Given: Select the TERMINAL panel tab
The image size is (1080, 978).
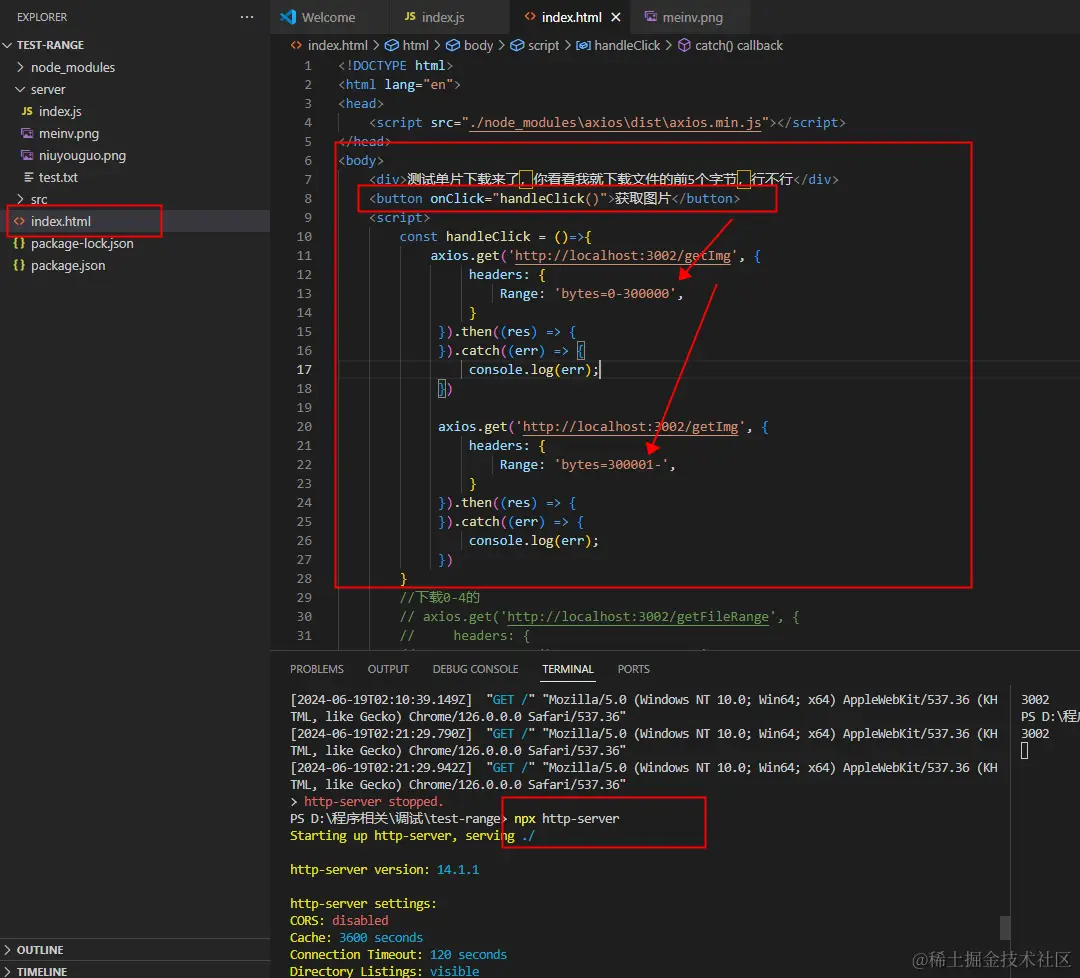Looking at the screenshot, I should 568,669.
